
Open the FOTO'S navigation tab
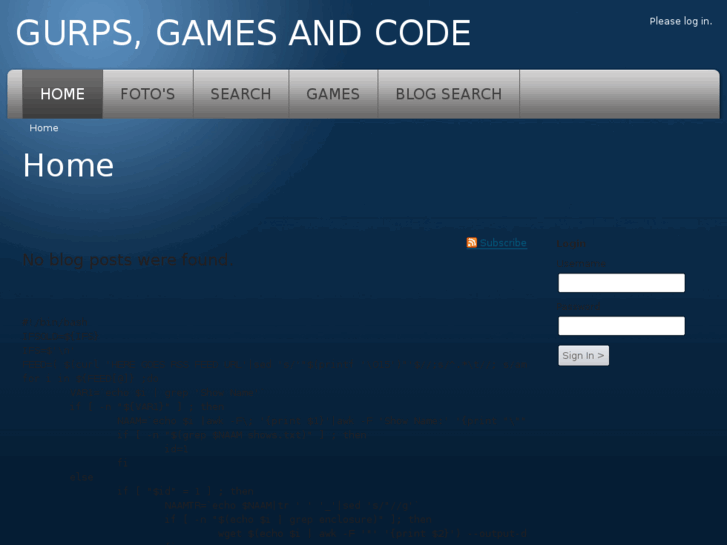pos(148,94)
